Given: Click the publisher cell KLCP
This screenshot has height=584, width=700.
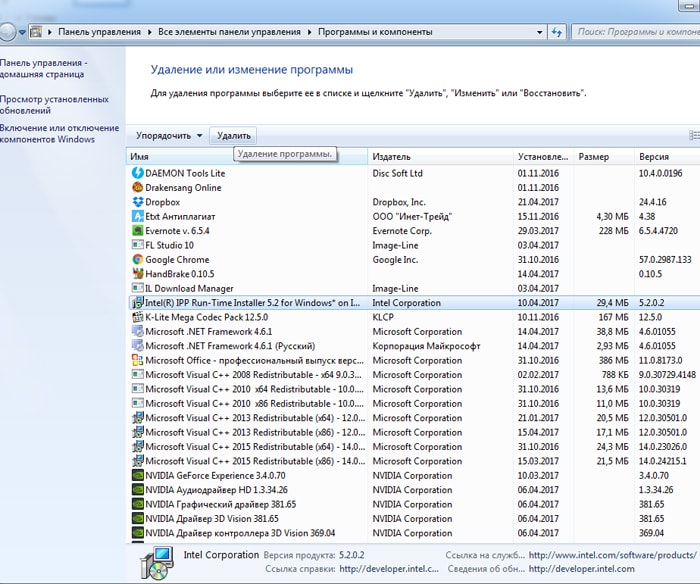Looking at the screenshot, I should (383, 317).
